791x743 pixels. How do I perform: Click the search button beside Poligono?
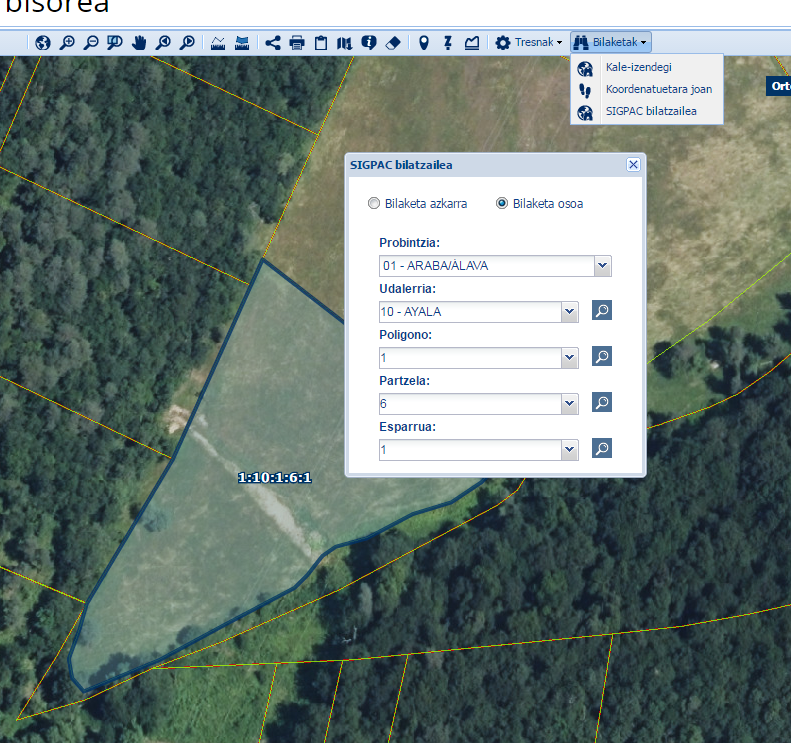click(601, 356)
